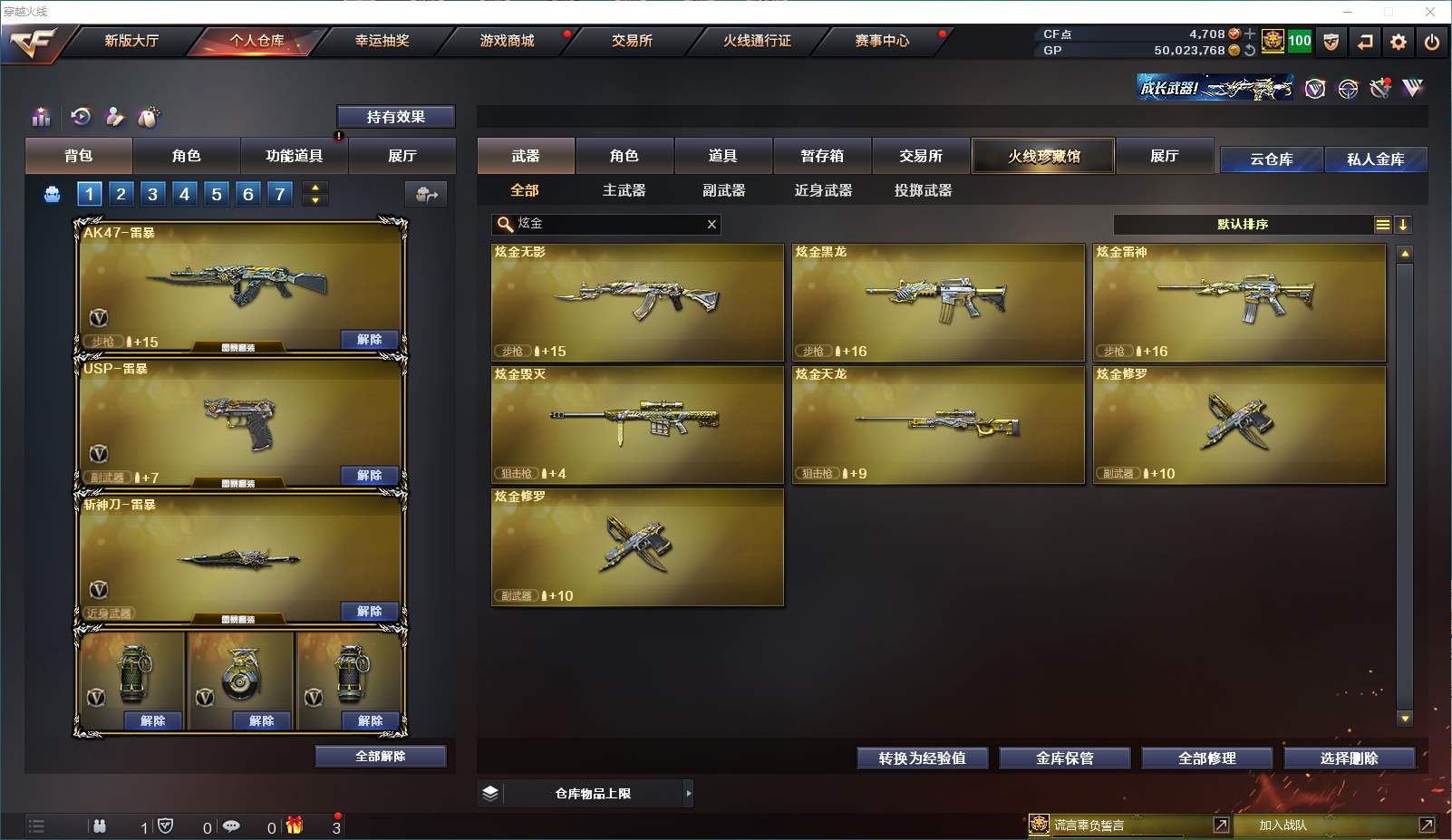The width and height of the screenshot is (1452, 840).
Task: Refresh the GP balance
Action: click(1250, 50)
